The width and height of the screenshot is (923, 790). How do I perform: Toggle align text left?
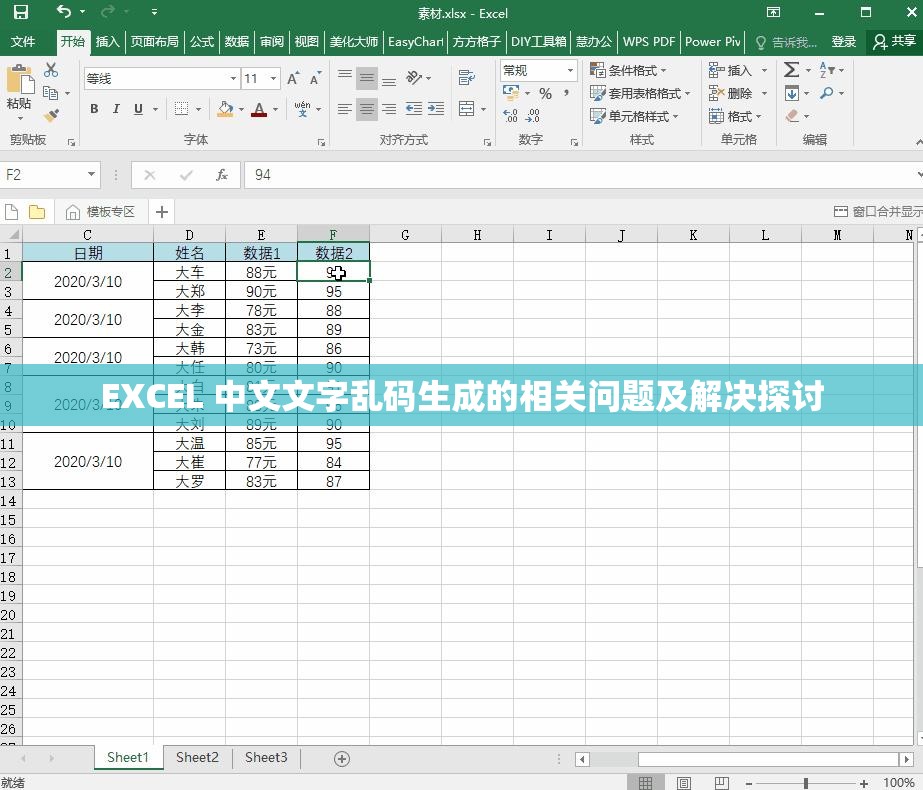point(345,108)
